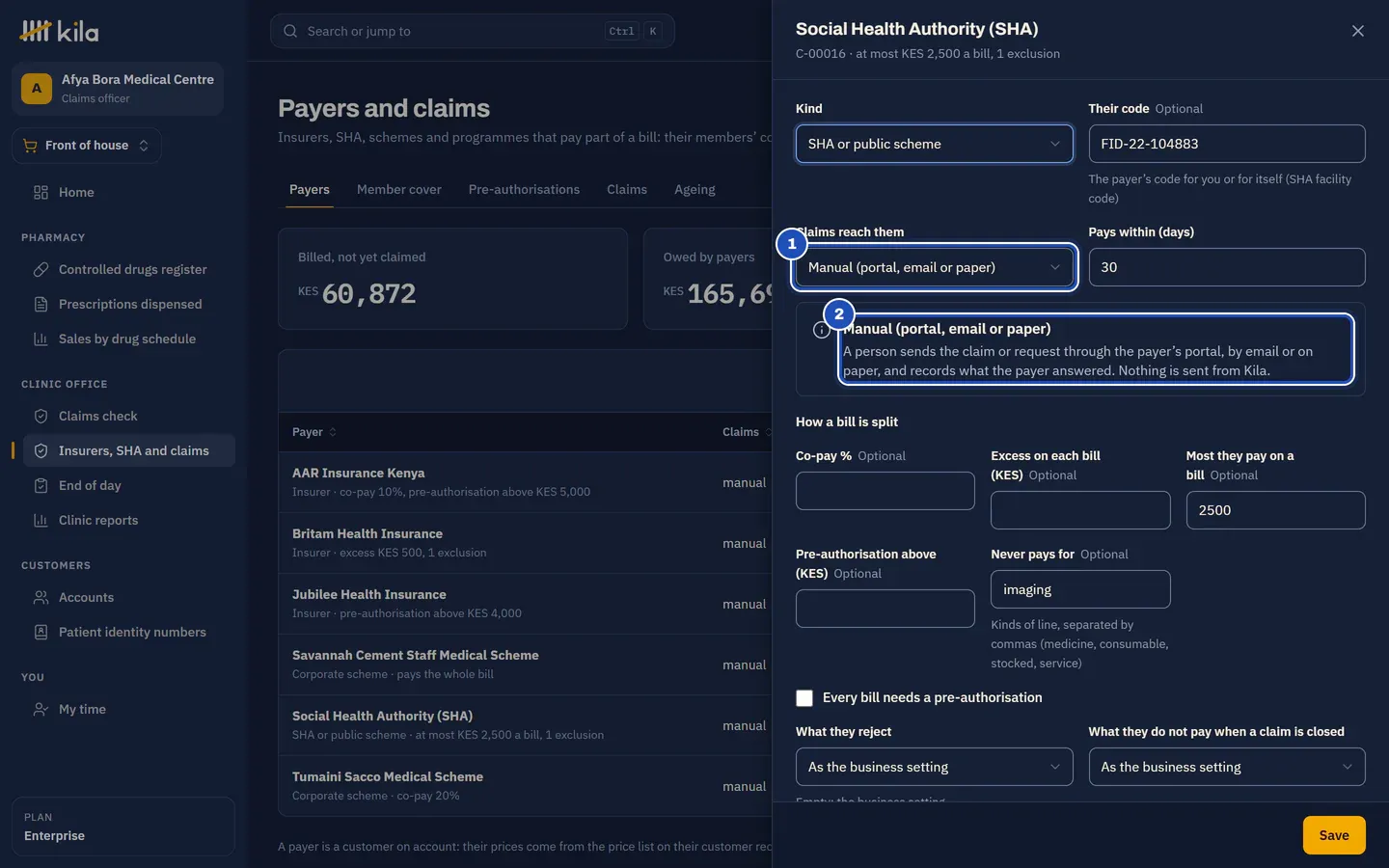This screenshot has width=1389, height=868.
Task: Open the Controlled drugs register icon
Action: (x=41, y=269)
